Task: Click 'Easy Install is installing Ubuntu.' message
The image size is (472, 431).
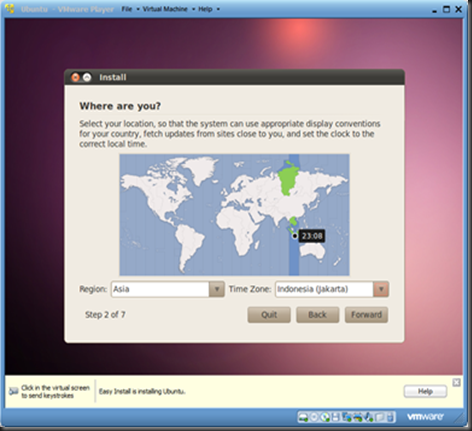Action: 142,391
